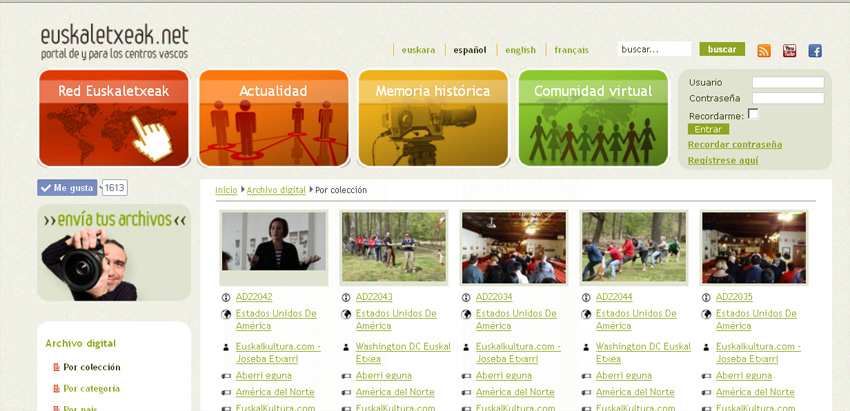Open the Memoria histórica section
This screenshot has width=850, height=411.
pyautogui.click(x=433, y=118)
